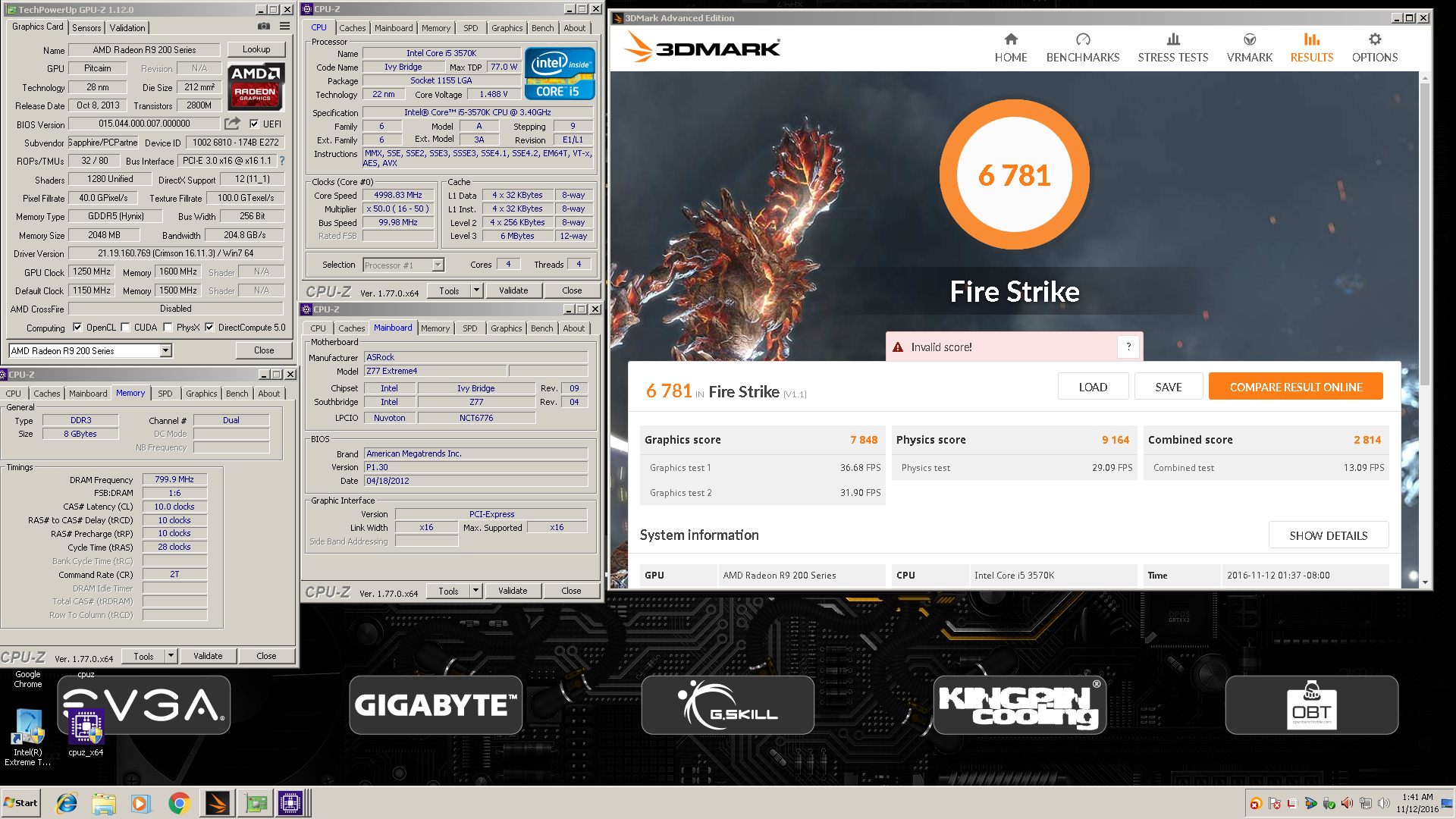1456x819 pixels.
Task: Open the VRMark section in 3DMark
Action: 1250,48
